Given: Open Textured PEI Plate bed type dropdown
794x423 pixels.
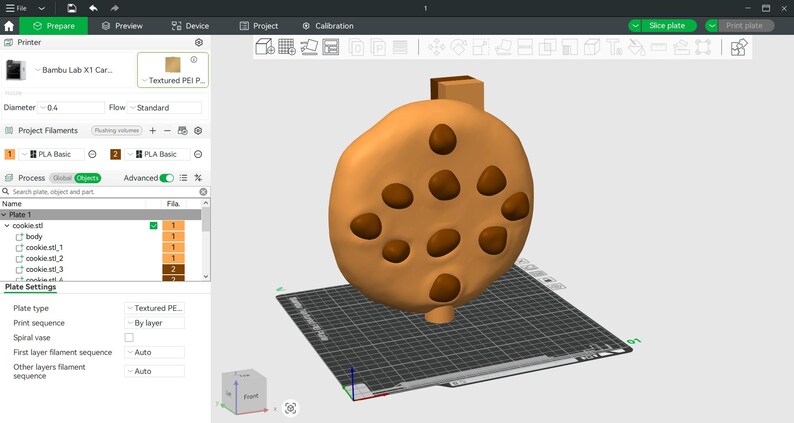Looking at the screenshot, I should tap(173, 70).
